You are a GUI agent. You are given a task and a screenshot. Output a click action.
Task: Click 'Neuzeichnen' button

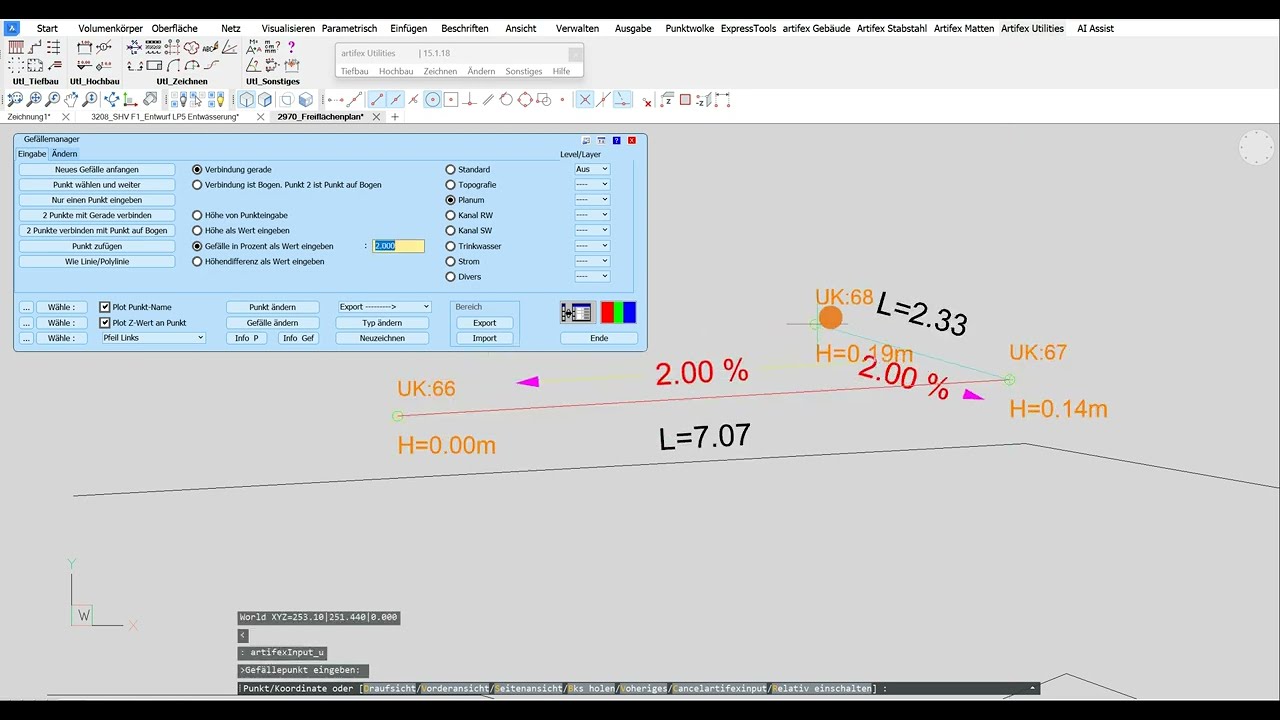382,338
